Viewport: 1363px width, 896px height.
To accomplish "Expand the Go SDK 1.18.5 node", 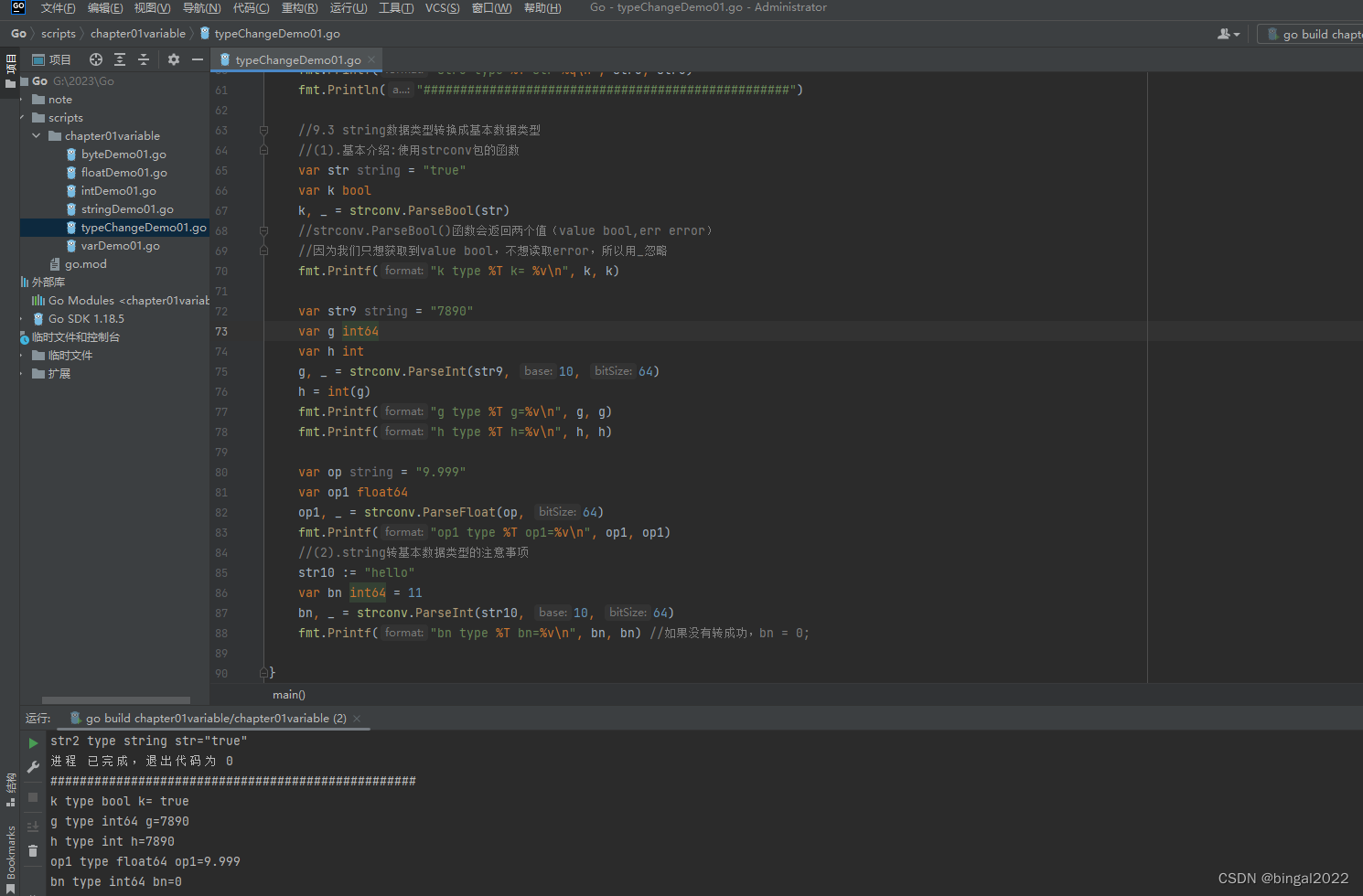I will tap(22, 319).
